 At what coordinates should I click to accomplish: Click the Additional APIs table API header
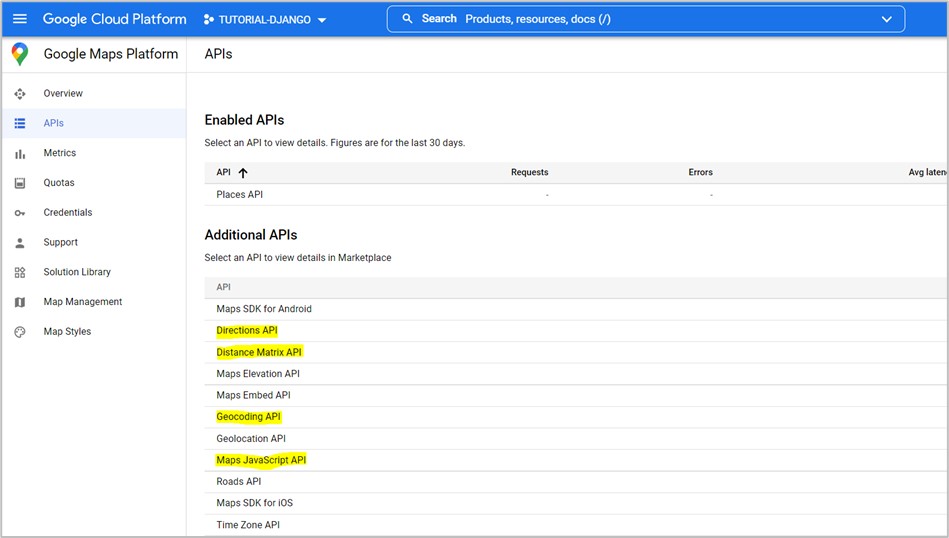click(x=223, y=287)
